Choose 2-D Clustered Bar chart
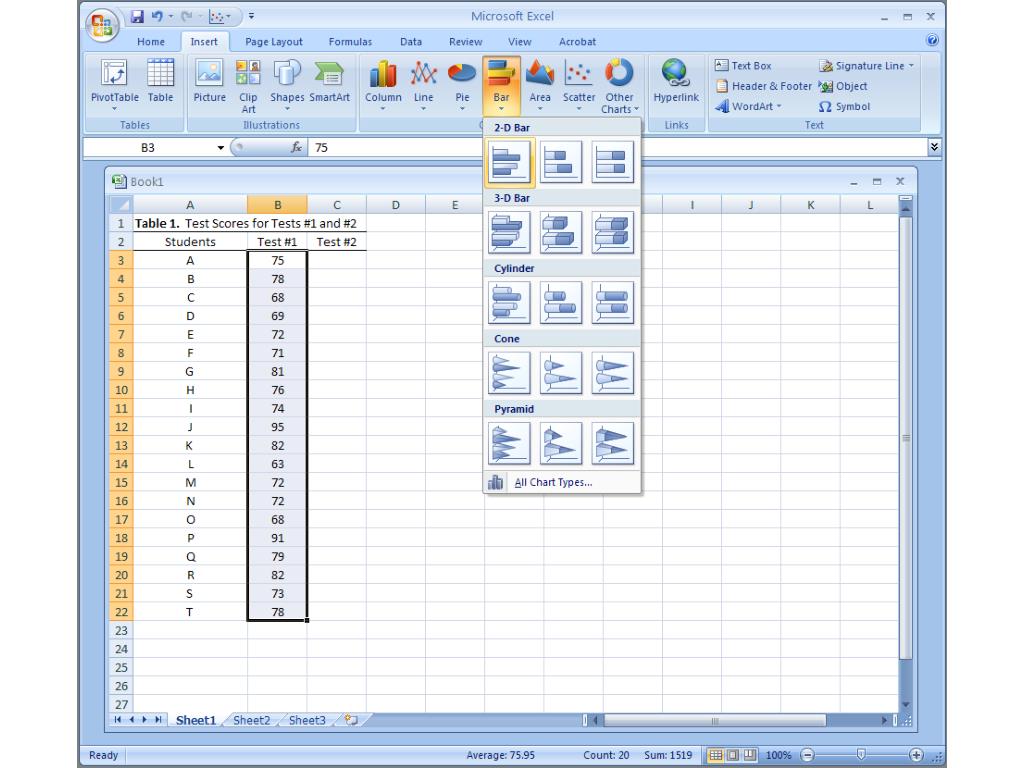The image size is (1024, 768). 509,162
